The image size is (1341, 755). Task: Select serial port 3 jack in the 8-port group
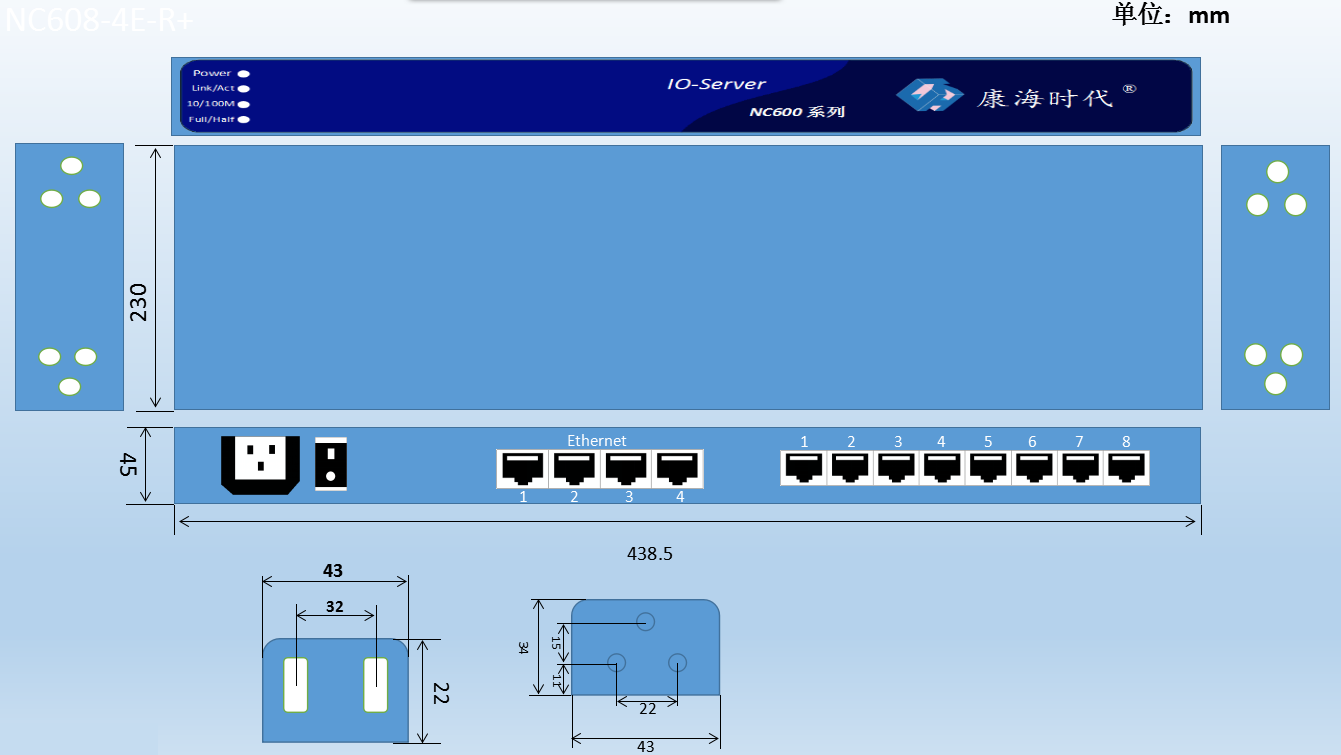tap(895, 467)
